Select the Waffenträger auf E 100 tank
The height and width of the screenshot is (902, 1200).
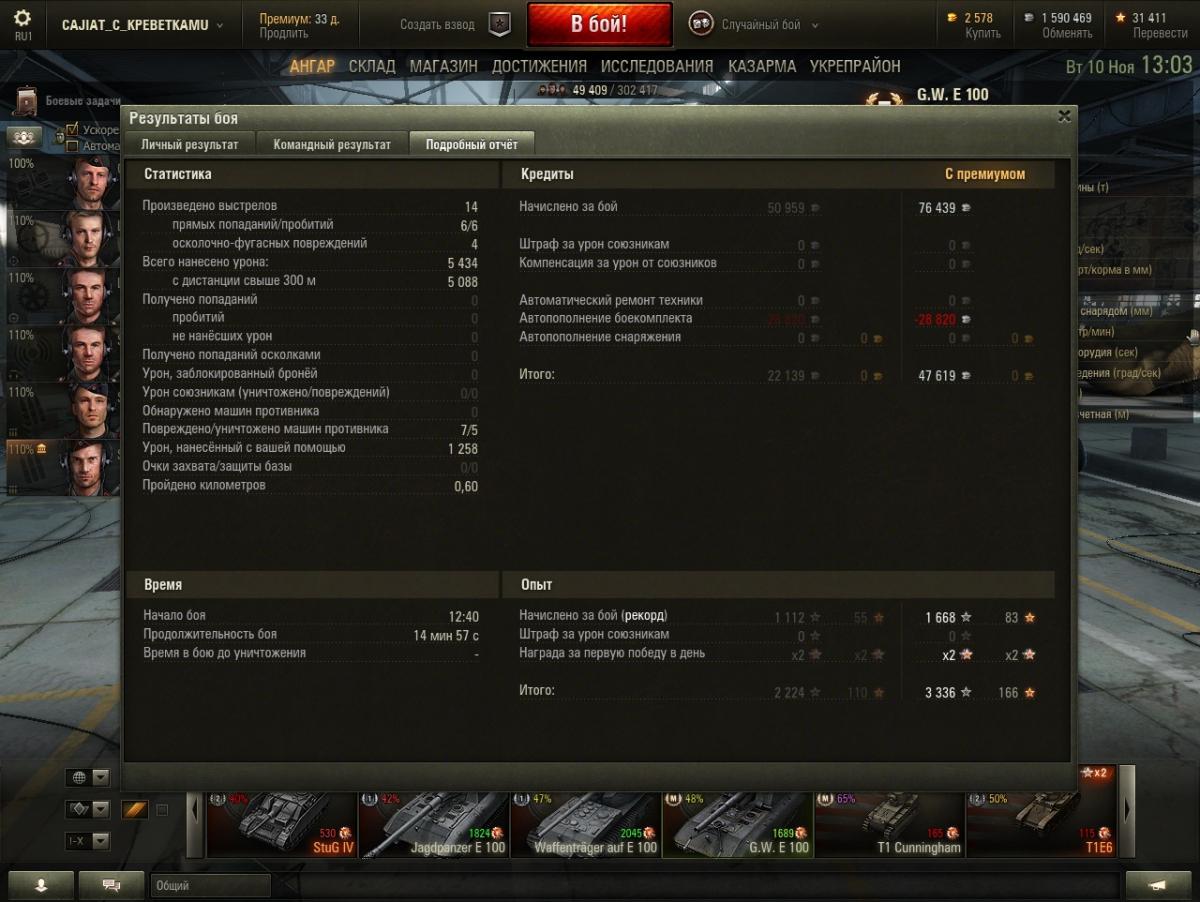pos(585,823)
